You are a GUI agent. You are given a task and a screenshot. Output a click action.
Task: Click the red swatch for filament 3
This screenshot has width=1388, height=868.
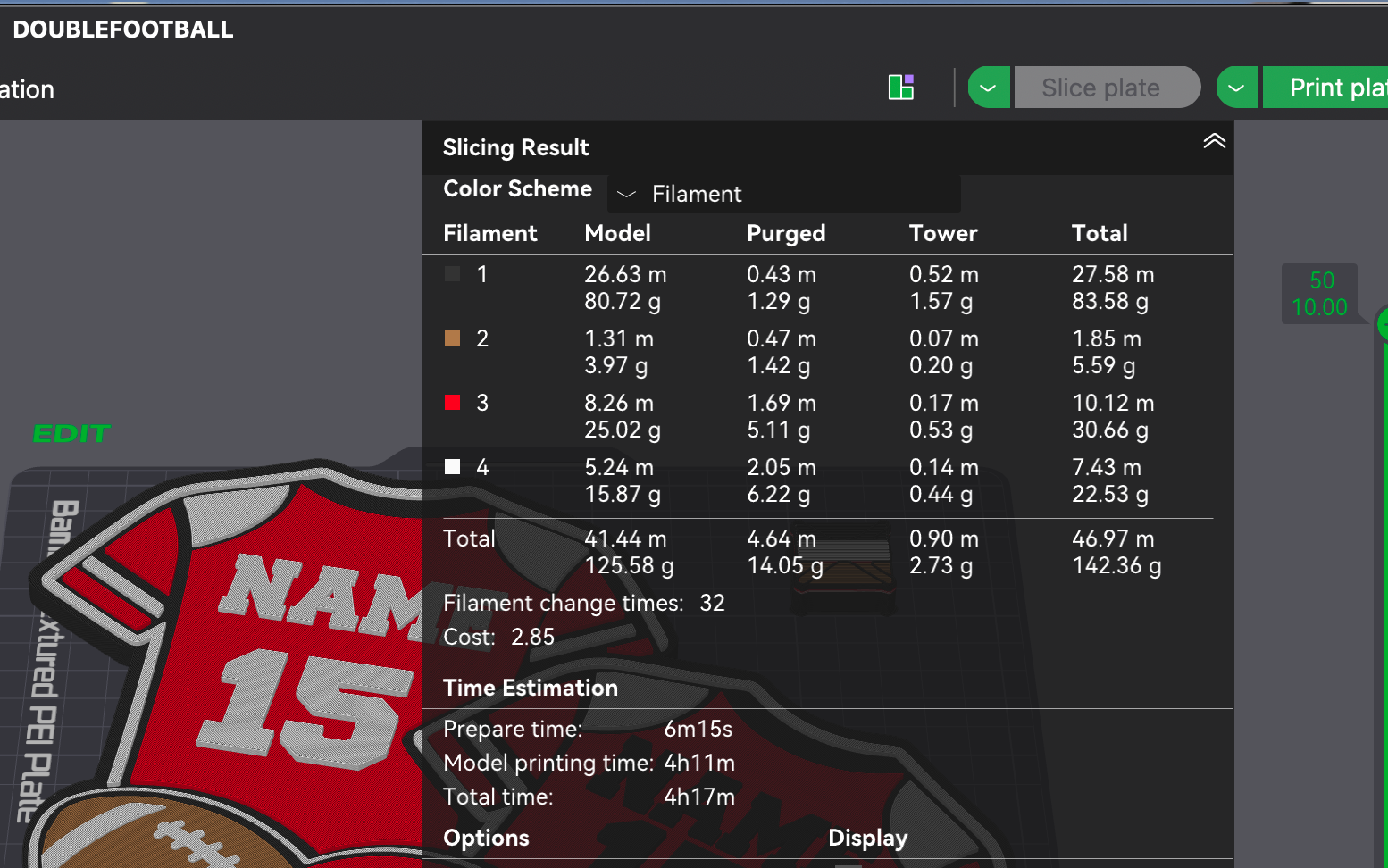tap(453, 403)
